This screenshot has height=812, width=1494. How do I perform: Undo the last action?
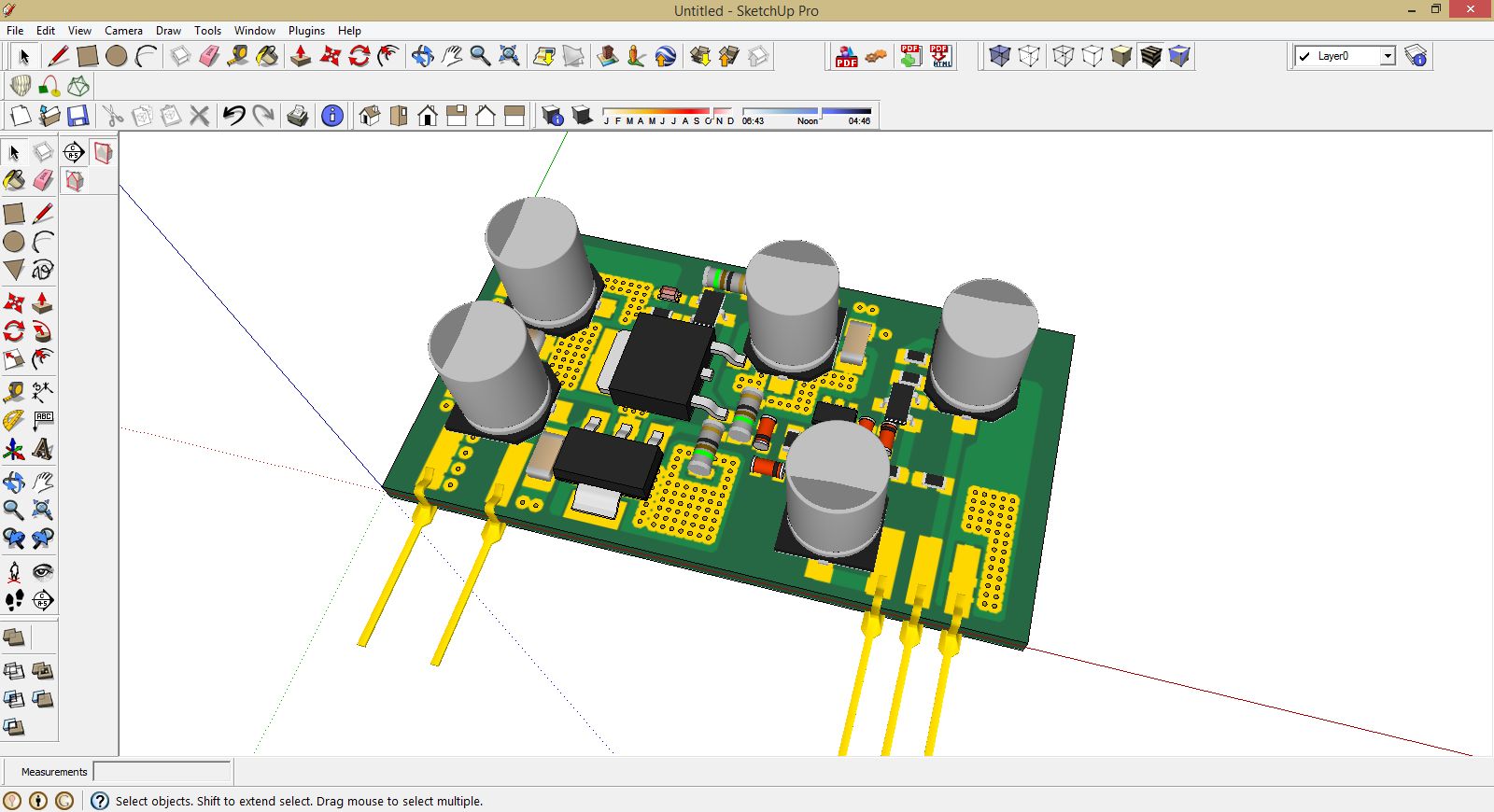[x=234, y=116]
